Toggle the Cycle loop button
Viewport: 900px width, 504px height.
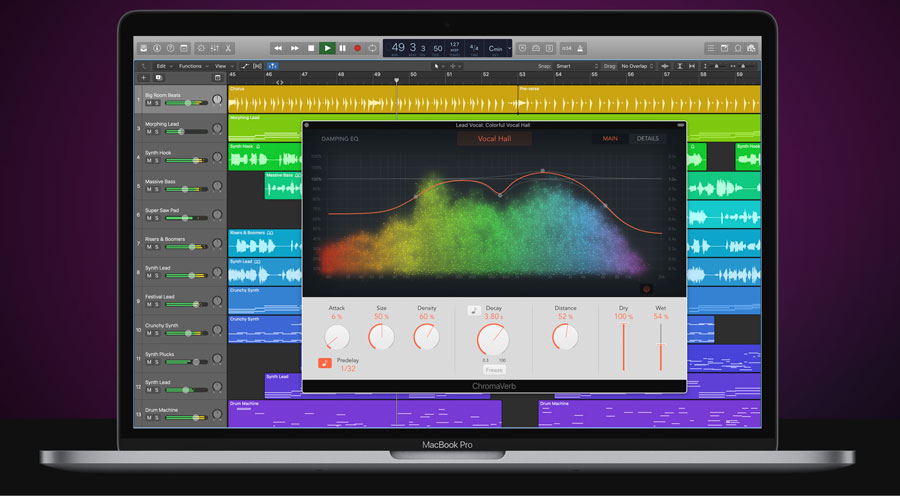click(373, 48)
